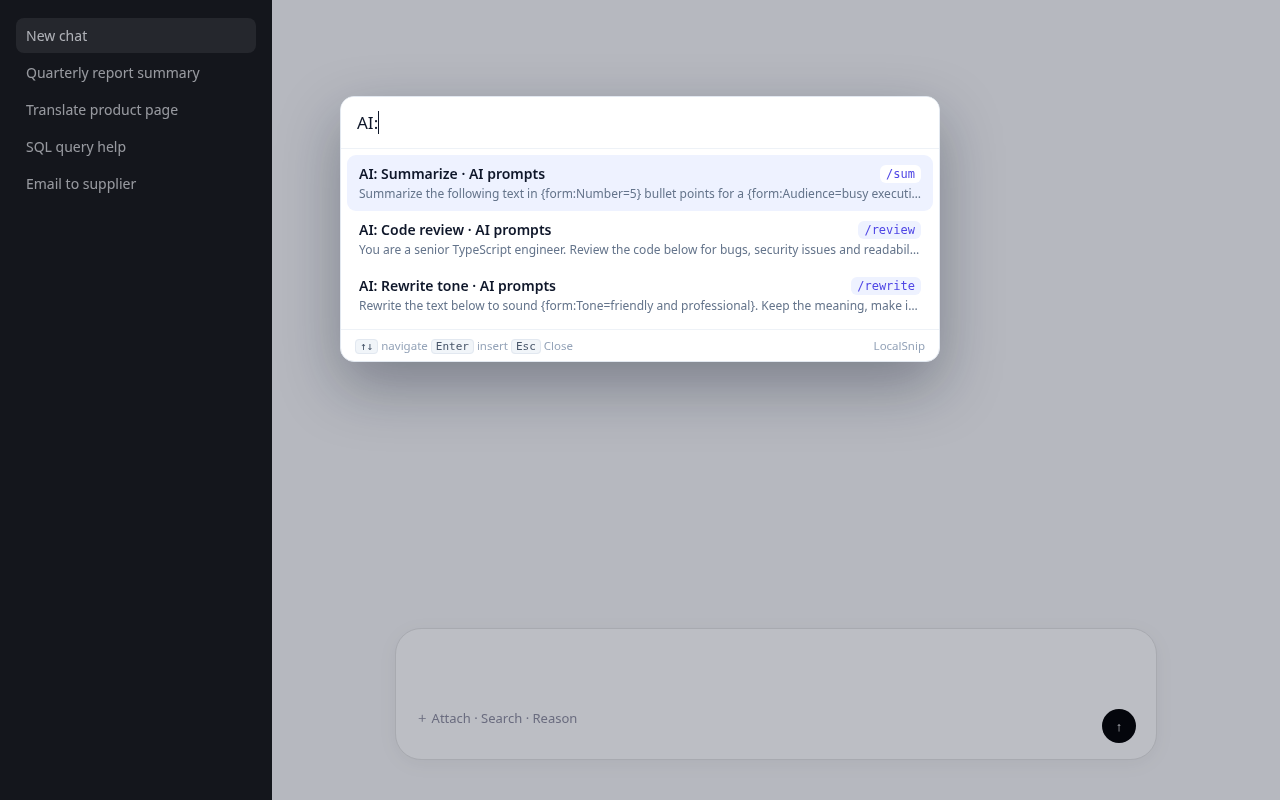
Task: Click the Rewrite tone snippet description text
Action: [640, 306]
